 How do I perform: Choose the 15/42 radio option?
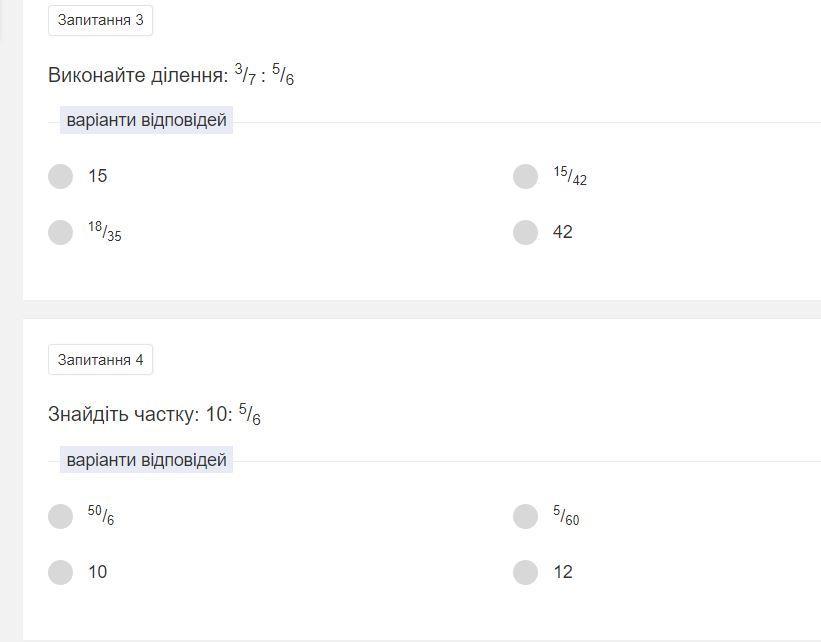point(526,177)
